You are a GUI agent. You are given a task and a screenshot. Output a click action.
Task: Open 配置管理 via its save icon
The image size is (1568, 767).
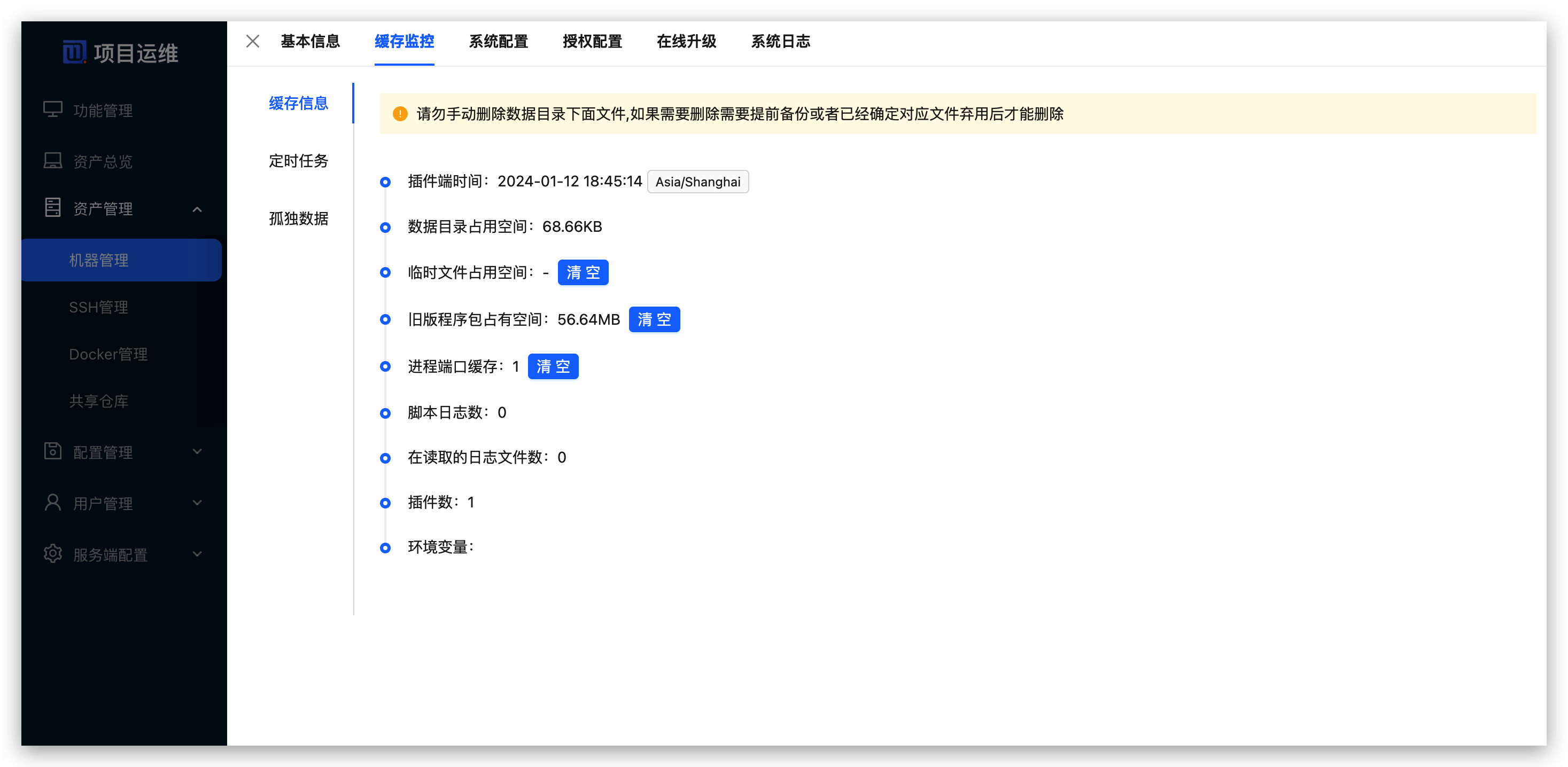click(x=53, y=451)
